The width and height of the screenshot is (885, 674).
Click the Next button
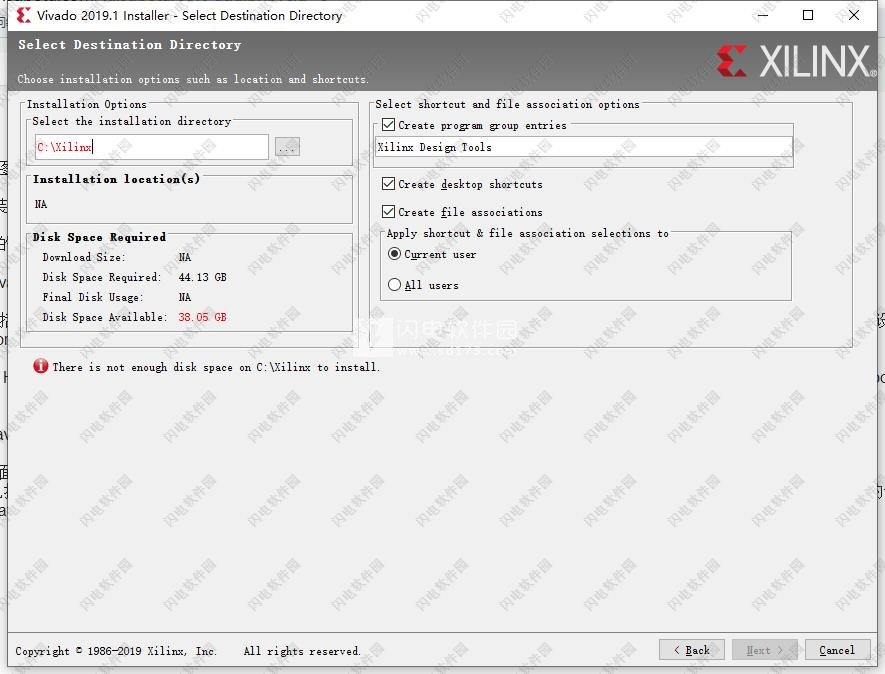(x=765, y=650)
